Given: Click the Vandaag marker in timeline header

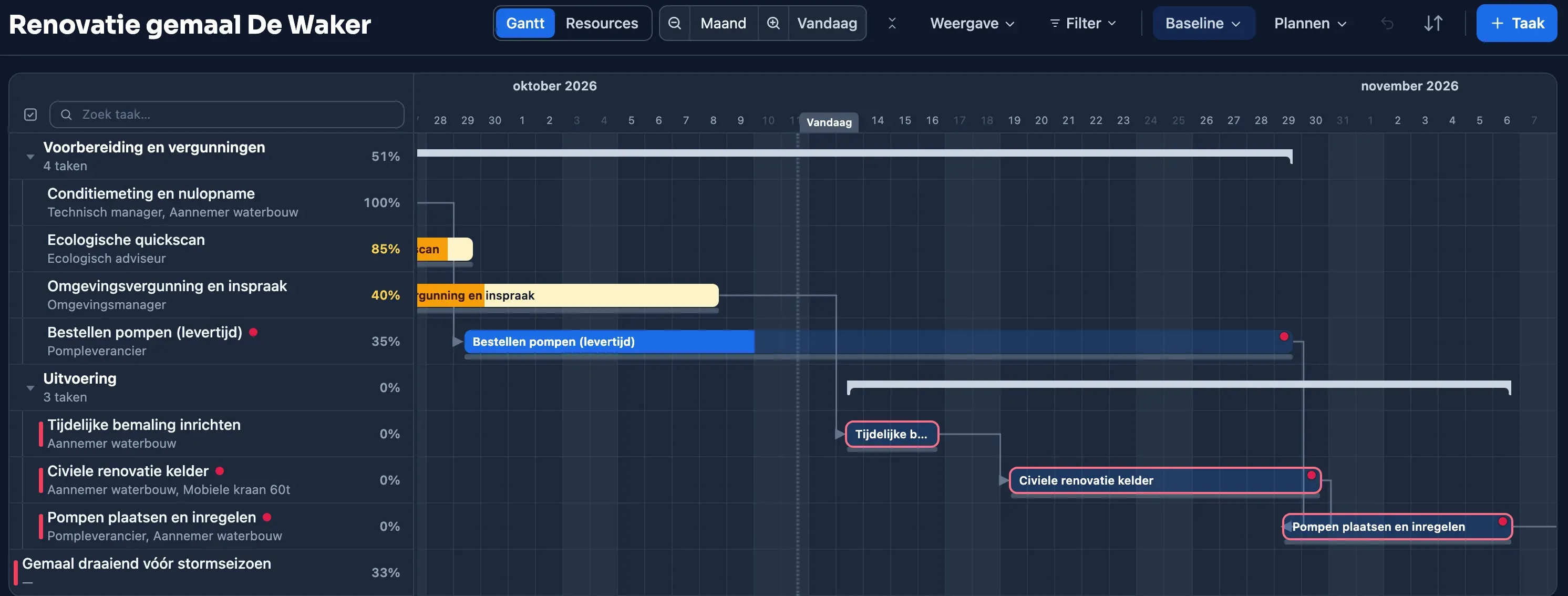Looking at the screenshot, I should click(829, 122).
